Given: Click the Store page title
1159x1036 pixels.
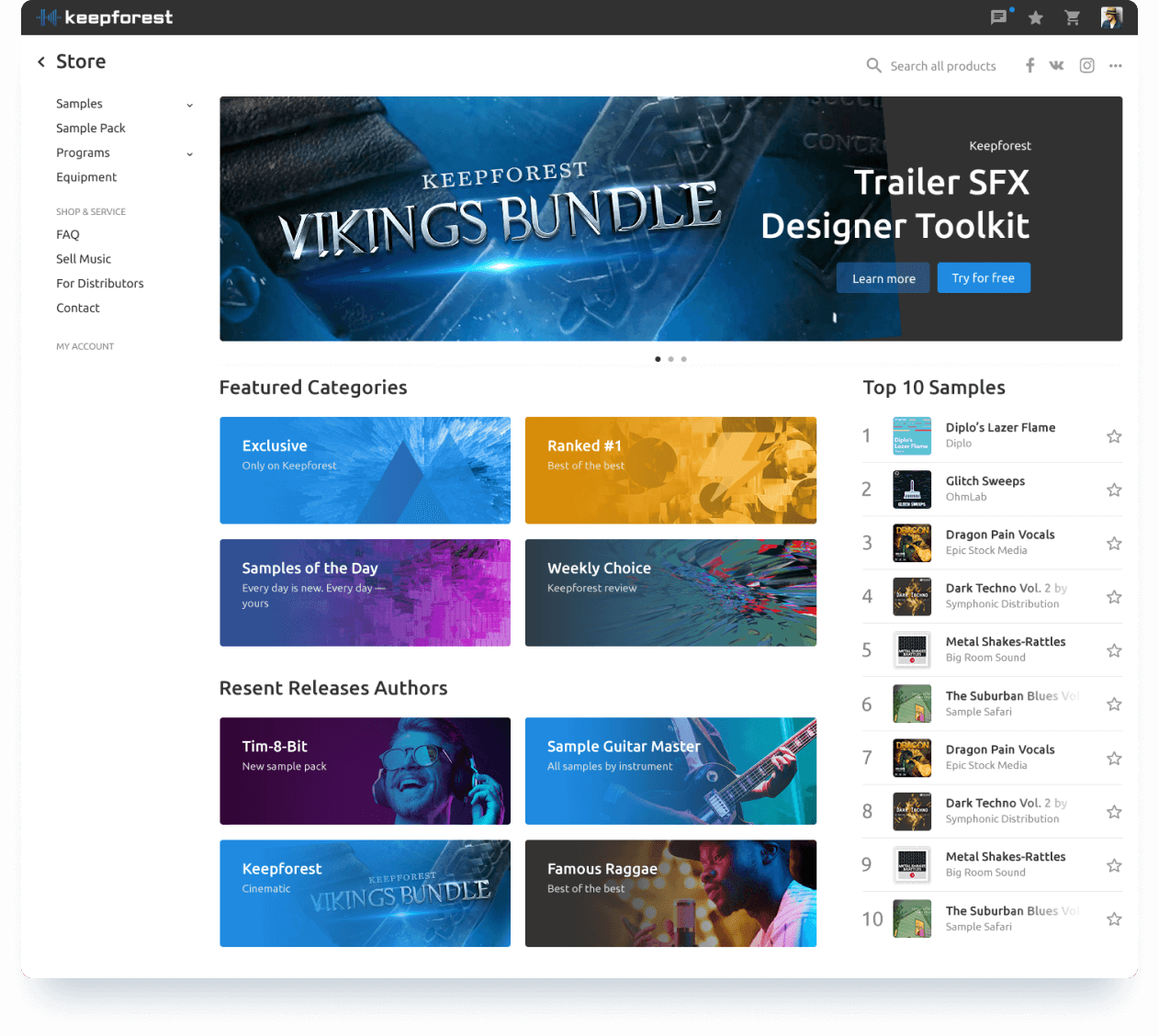Looking at the screenshot, I should 81,62.
